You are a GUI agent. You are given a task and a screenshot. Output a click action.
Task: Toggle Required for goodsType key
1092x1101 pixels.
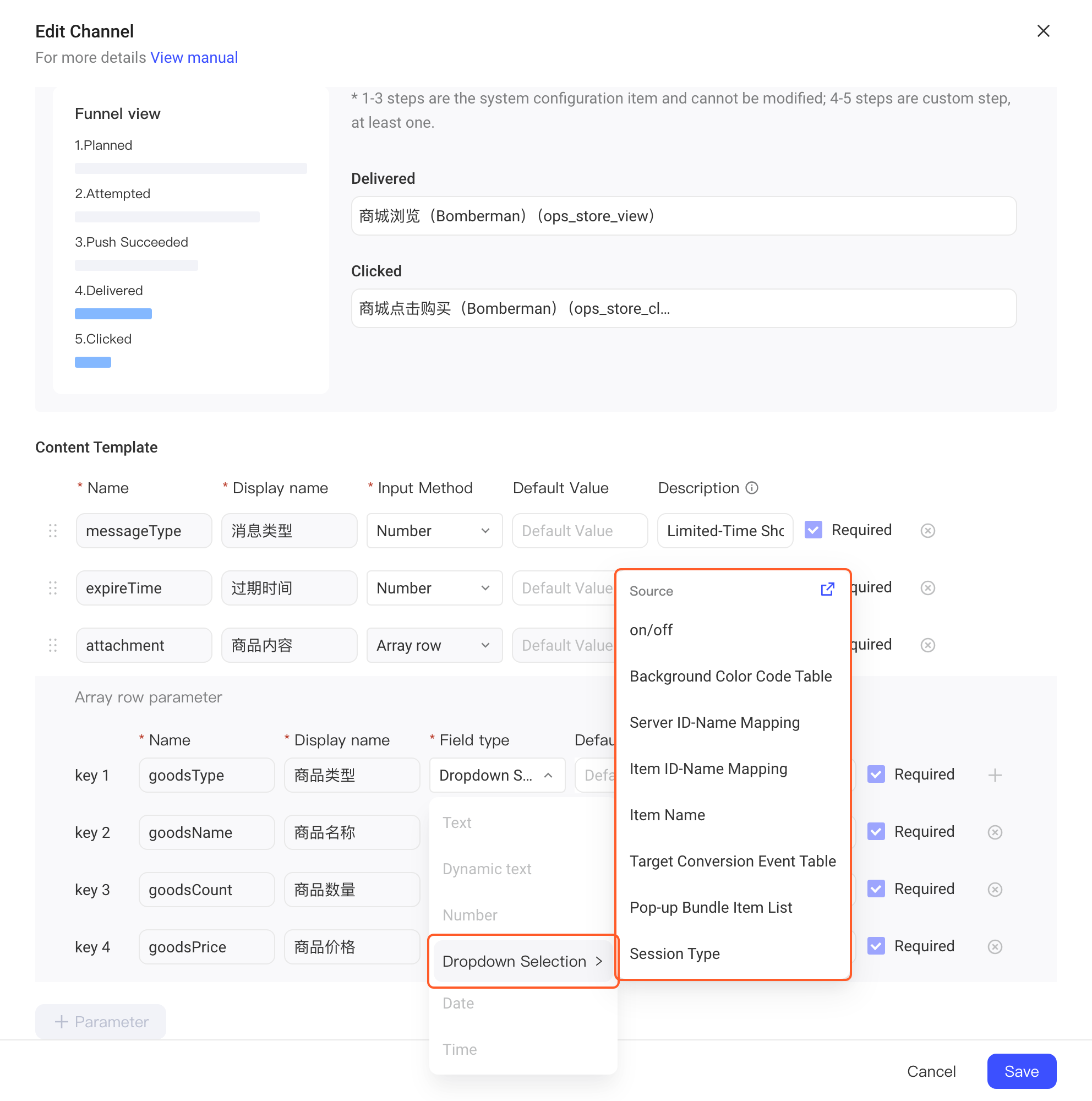coord(876,775)
